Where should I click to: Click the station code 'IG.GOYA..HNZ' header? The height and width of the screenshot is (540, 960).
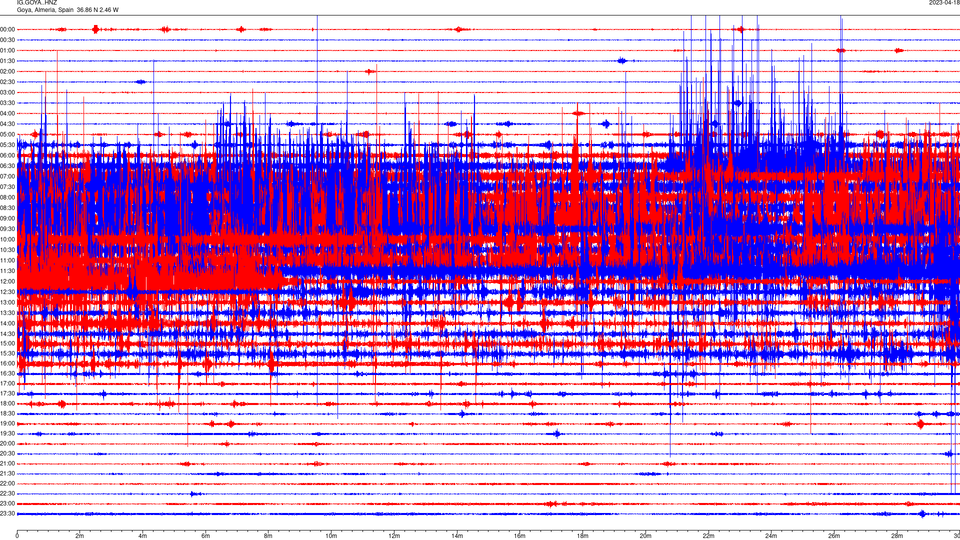coord(37,2)
